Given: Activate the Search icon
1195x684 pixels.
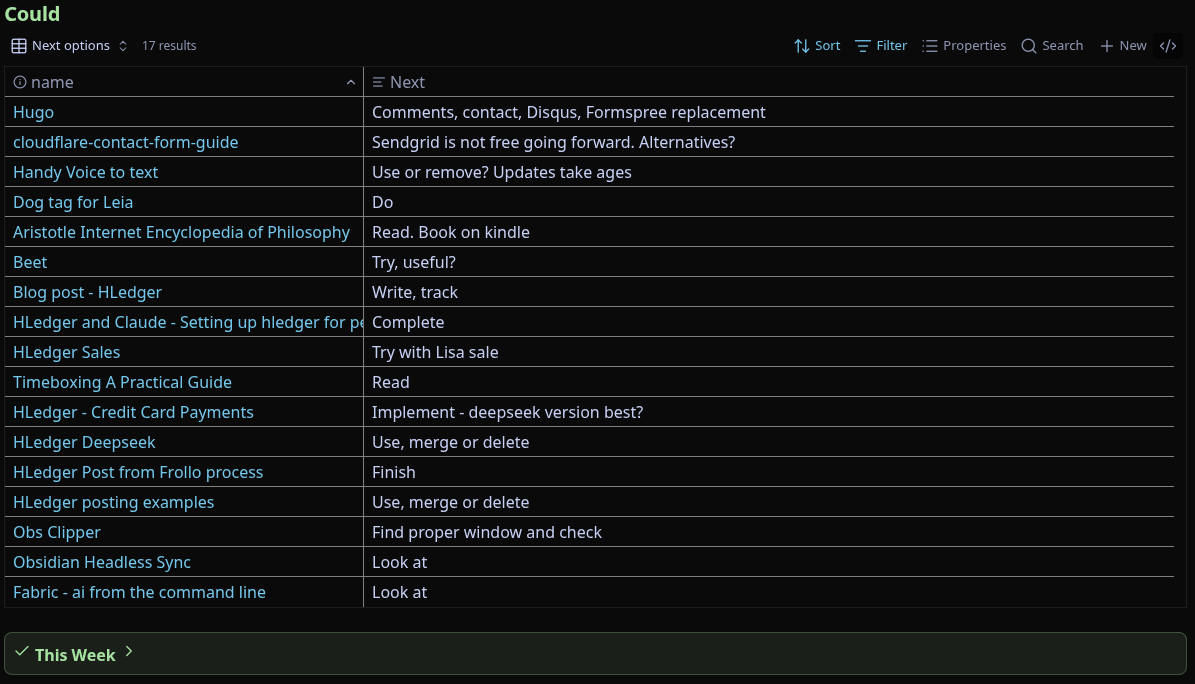Looking at the screenshot, I should click(1028, 45).
